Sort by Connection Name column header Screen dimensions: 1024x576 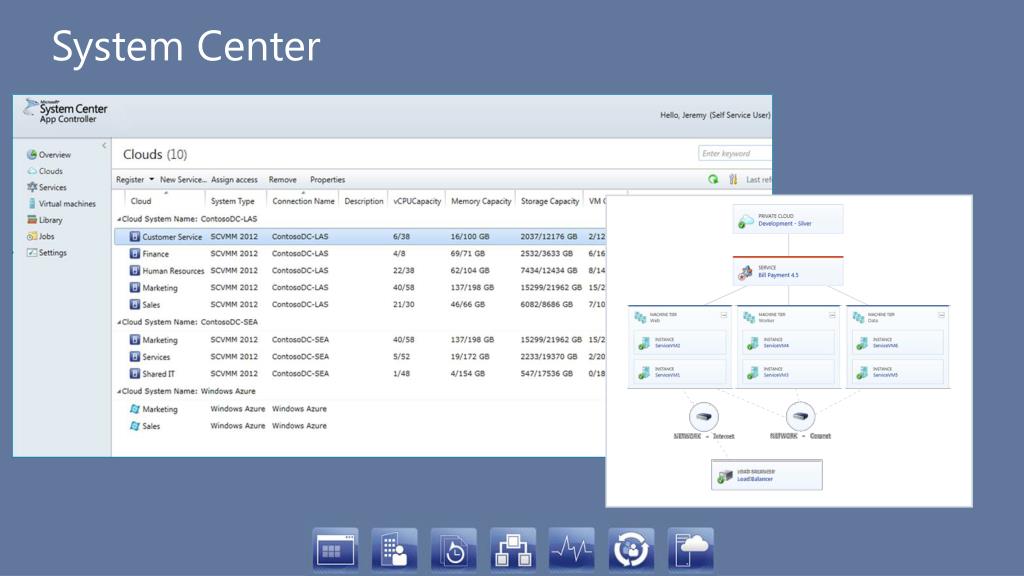pos(303,201)
